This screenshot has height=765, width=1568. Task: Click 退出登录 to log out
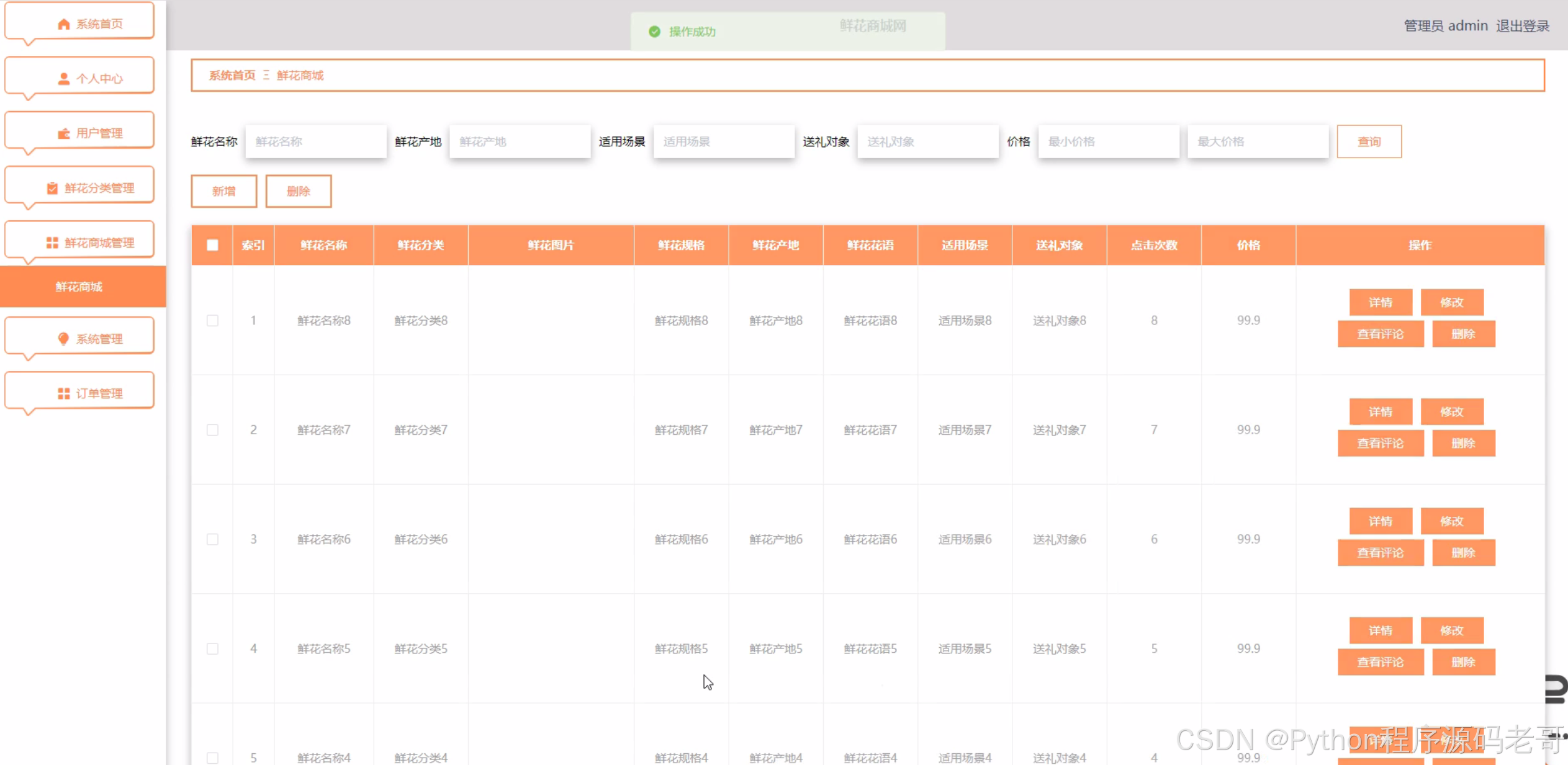point(1522,26)
